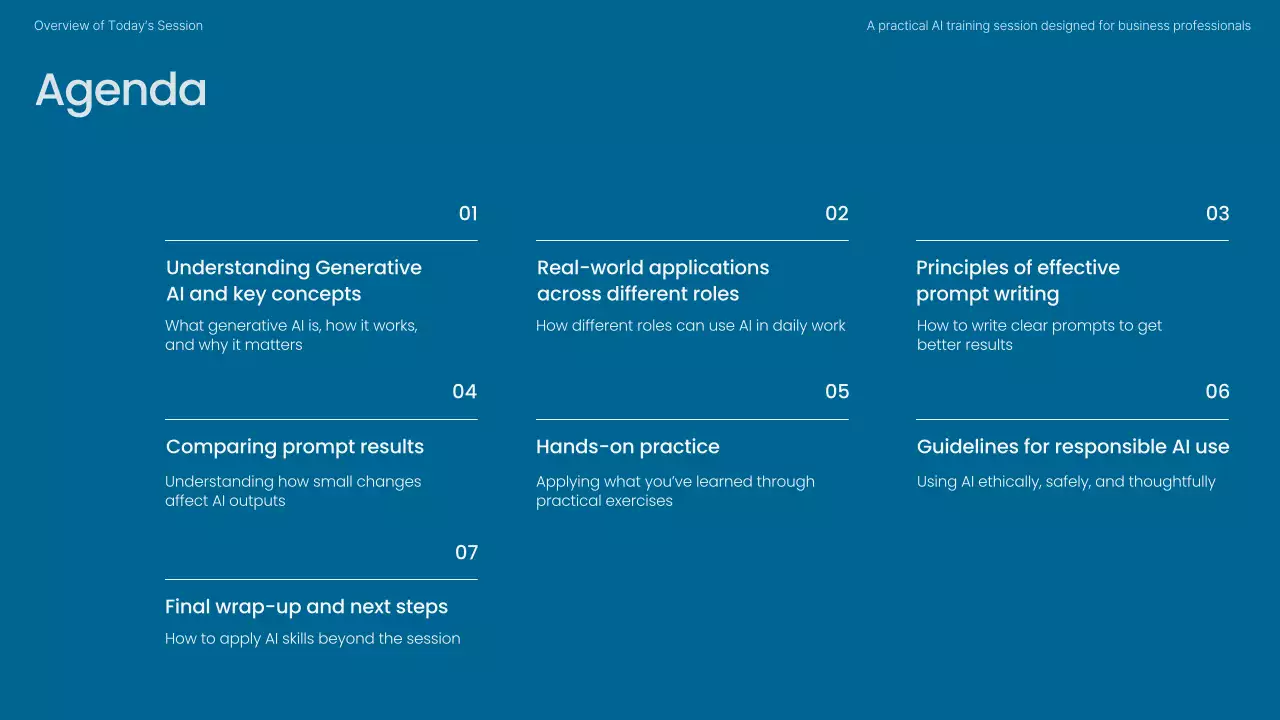Click 'How to write clear prompts' description

click(1039, 335)
